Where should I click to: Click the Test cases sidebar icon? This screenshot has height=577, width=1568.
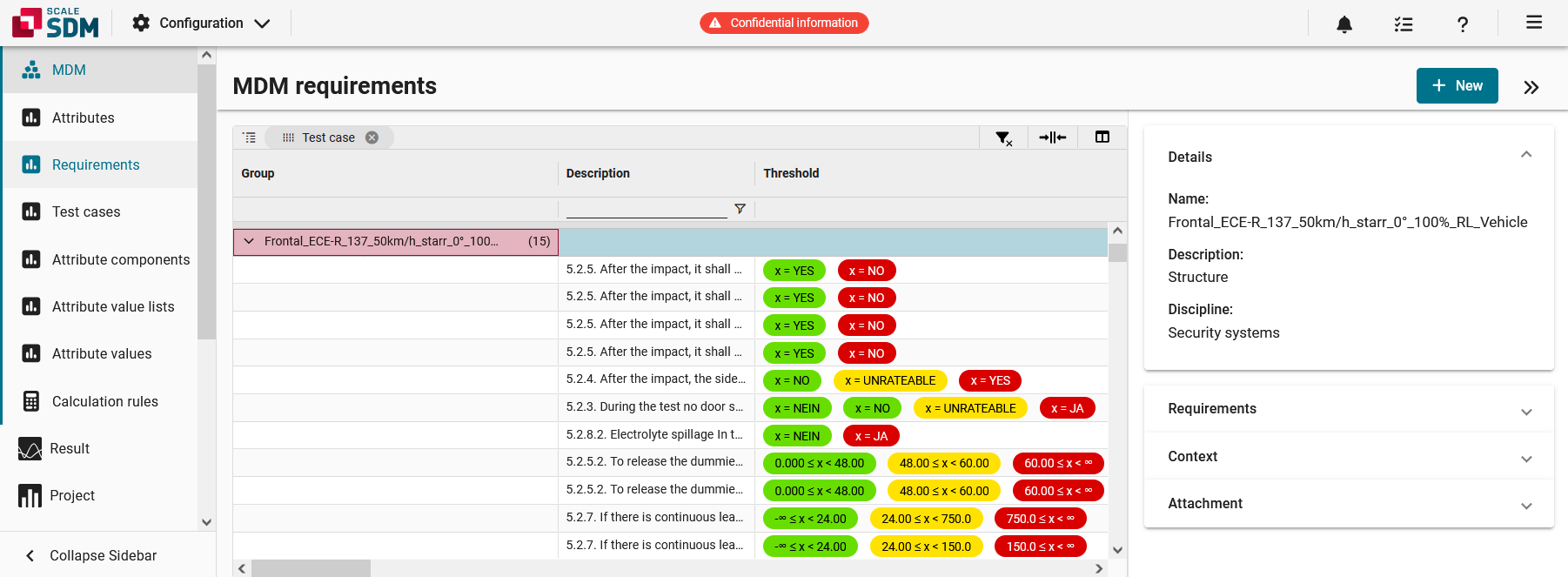coord(31,211)
